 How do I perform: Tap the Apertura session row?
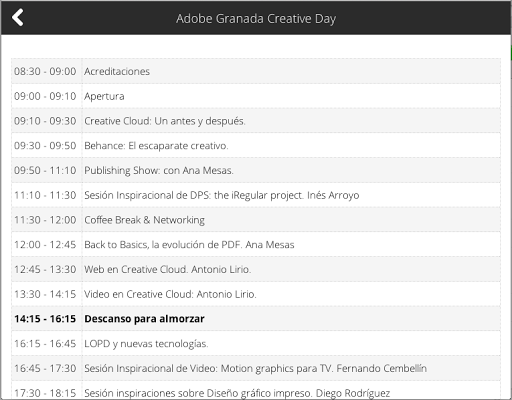pos(256,96)
